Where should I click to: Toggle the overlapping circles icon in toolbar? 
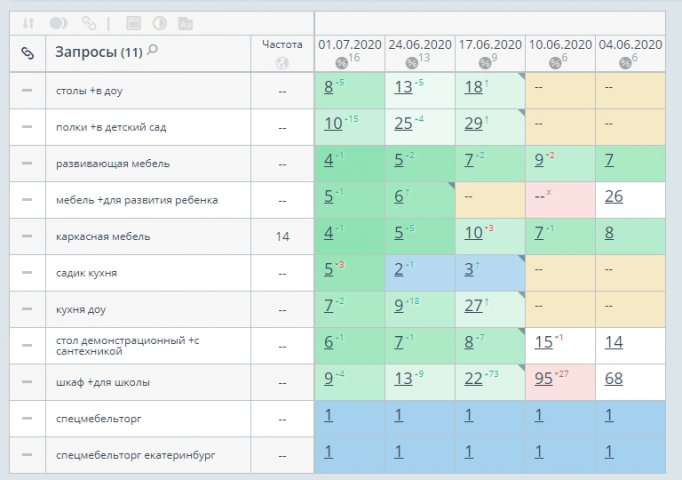click(58, 23)
